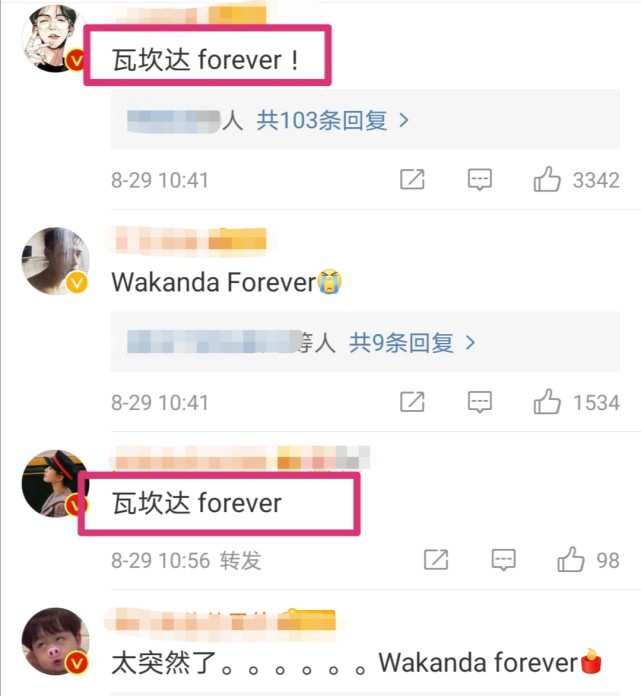Like the Wakanda Forever comment with 1534 likes
Image resolution: width=641 pixels, height=696 pixels.
coord(547,402)
